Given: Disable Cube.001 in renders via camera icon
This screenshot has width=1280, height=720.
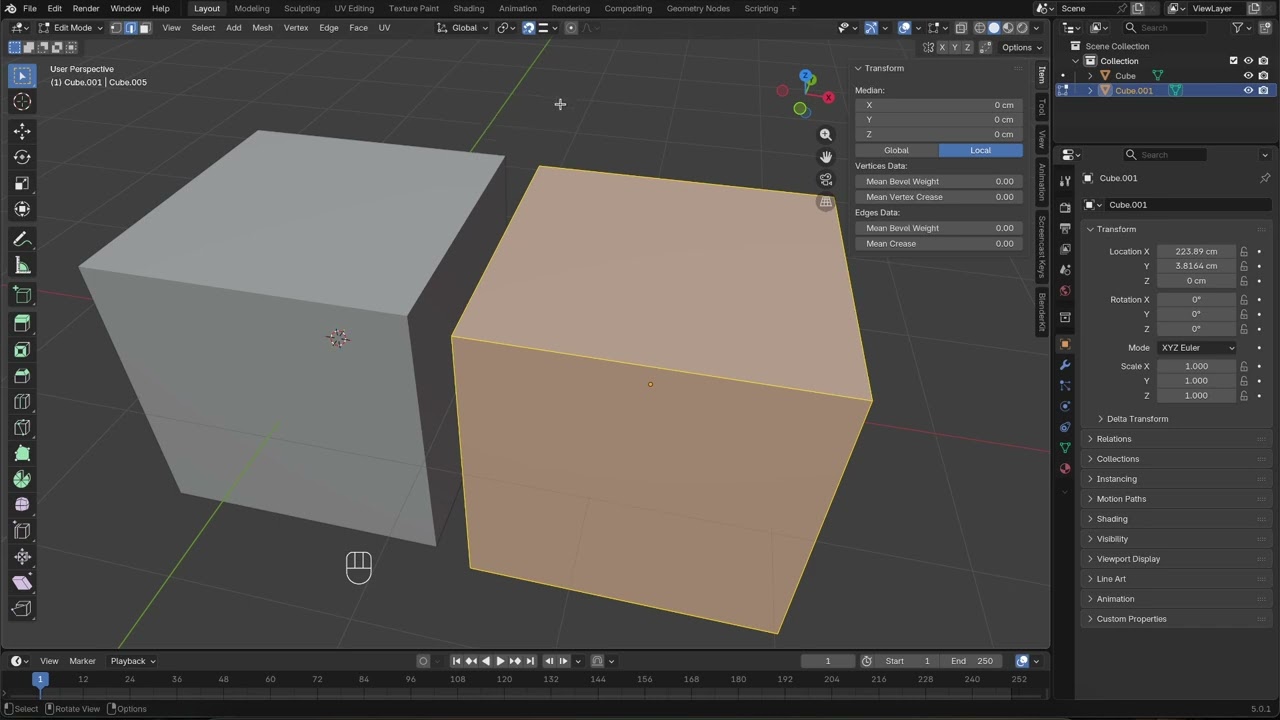Looking at the screenshot, I should tap(1263, 91).
